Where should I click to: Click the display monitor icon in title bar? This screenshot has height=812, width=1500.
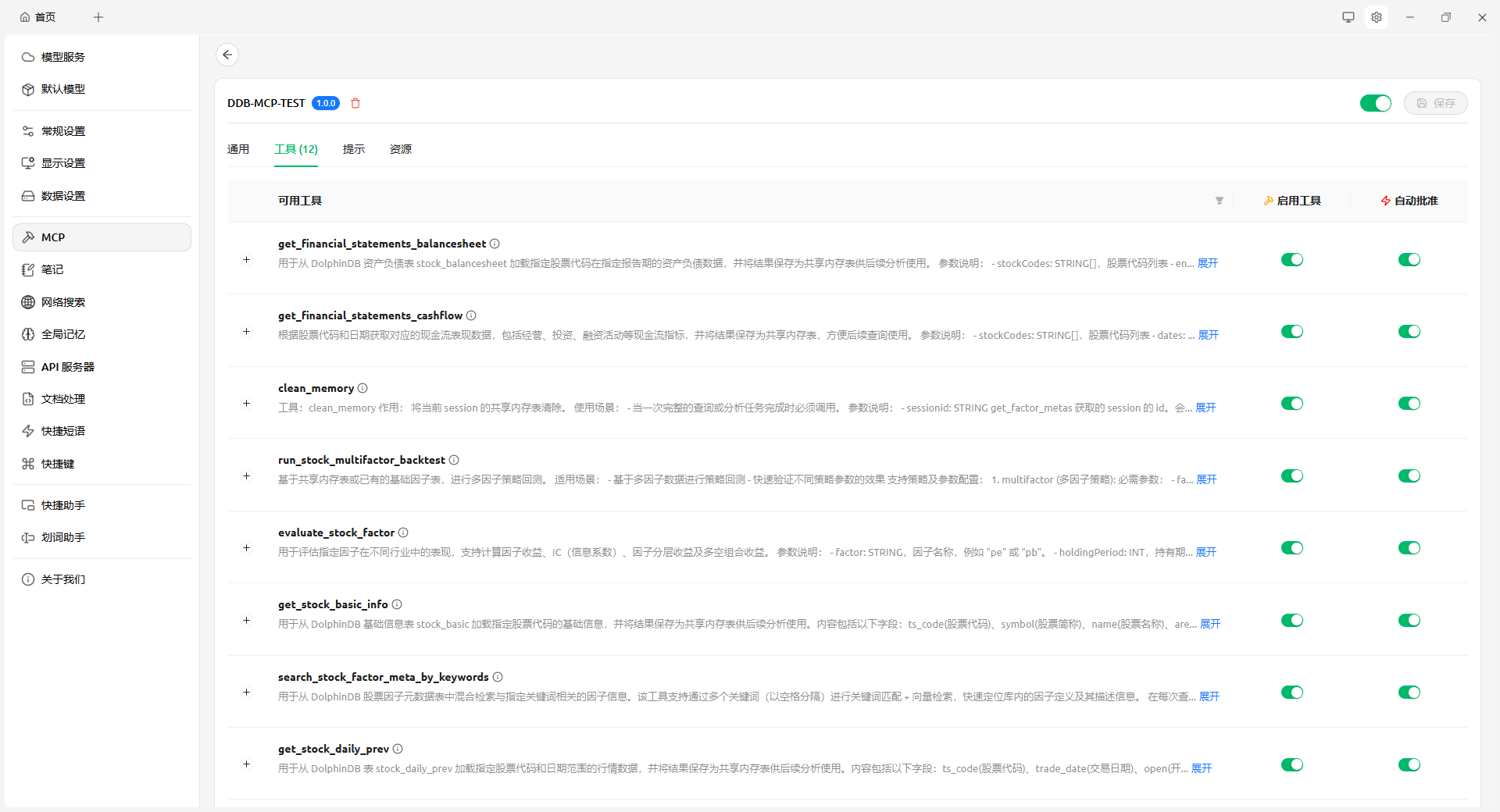point(1348,17)
